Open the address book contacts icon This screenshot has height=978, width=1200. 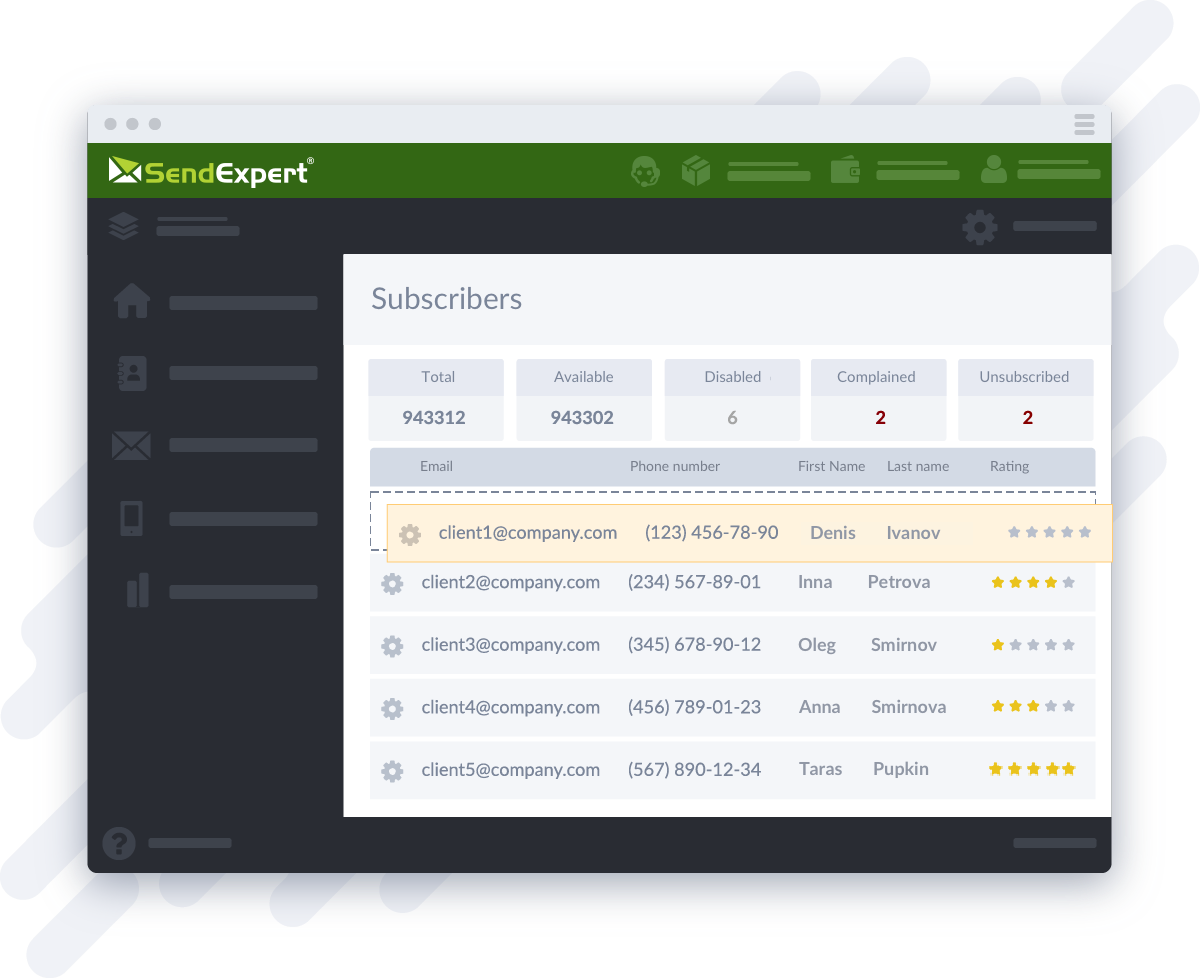point(132,373)
